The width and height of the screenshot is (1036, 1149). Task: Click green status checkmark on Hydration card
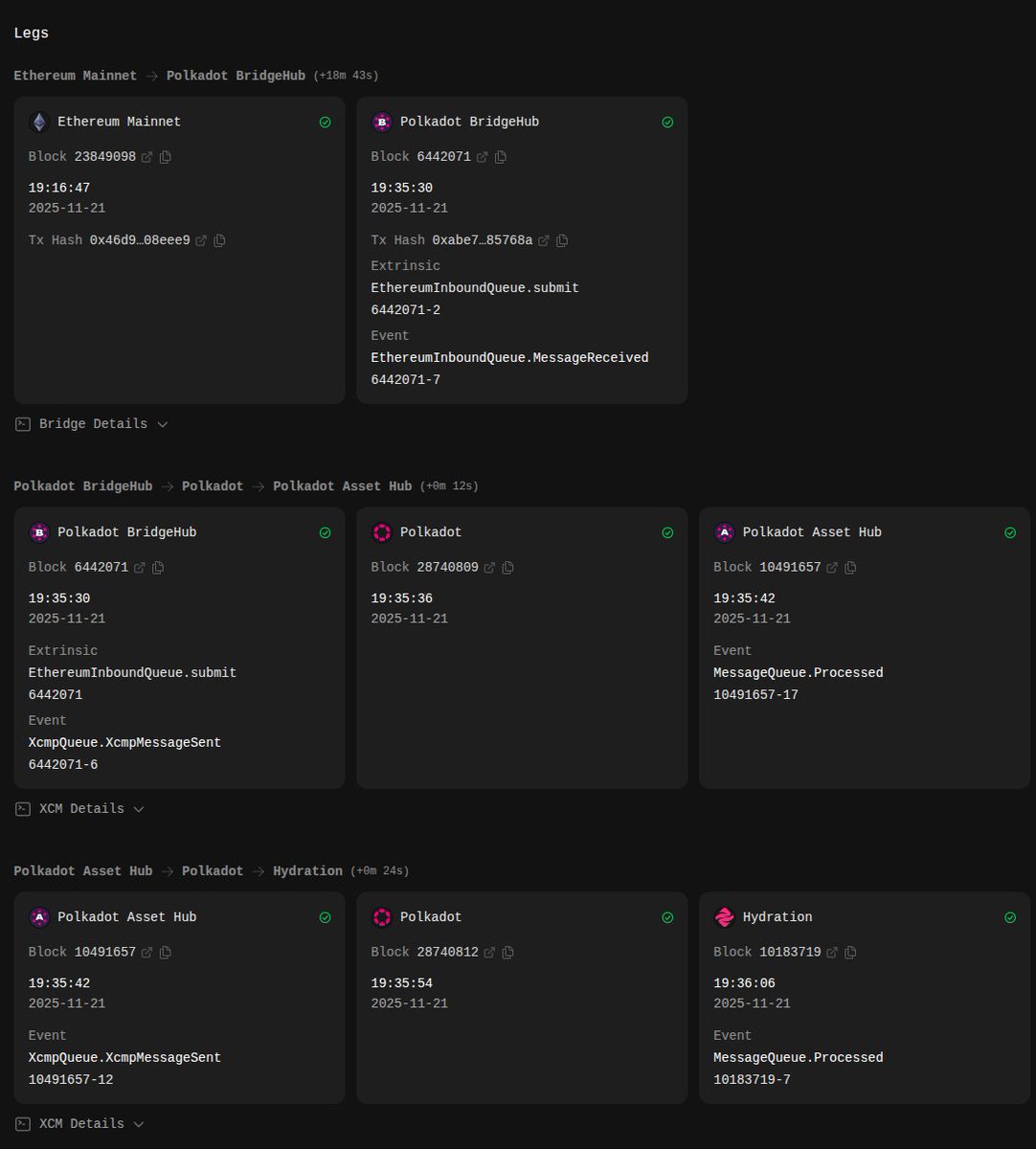click(1010, 917)
